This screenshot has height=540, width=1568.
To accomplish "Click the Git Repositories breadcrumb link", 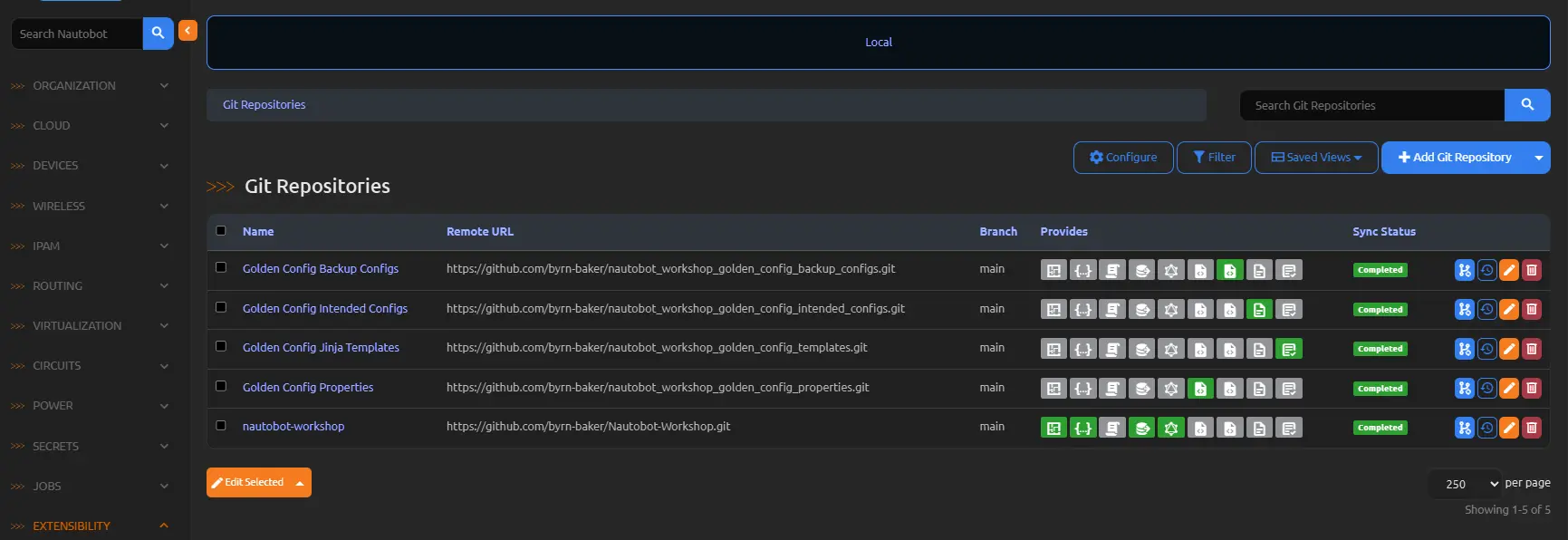I will (265, 105).
